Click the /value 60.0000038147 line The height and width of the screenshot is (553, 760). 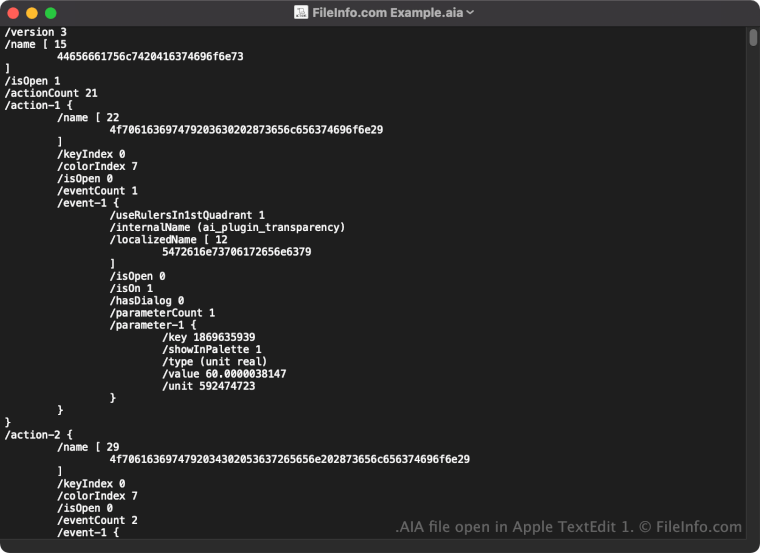[224, 373]
